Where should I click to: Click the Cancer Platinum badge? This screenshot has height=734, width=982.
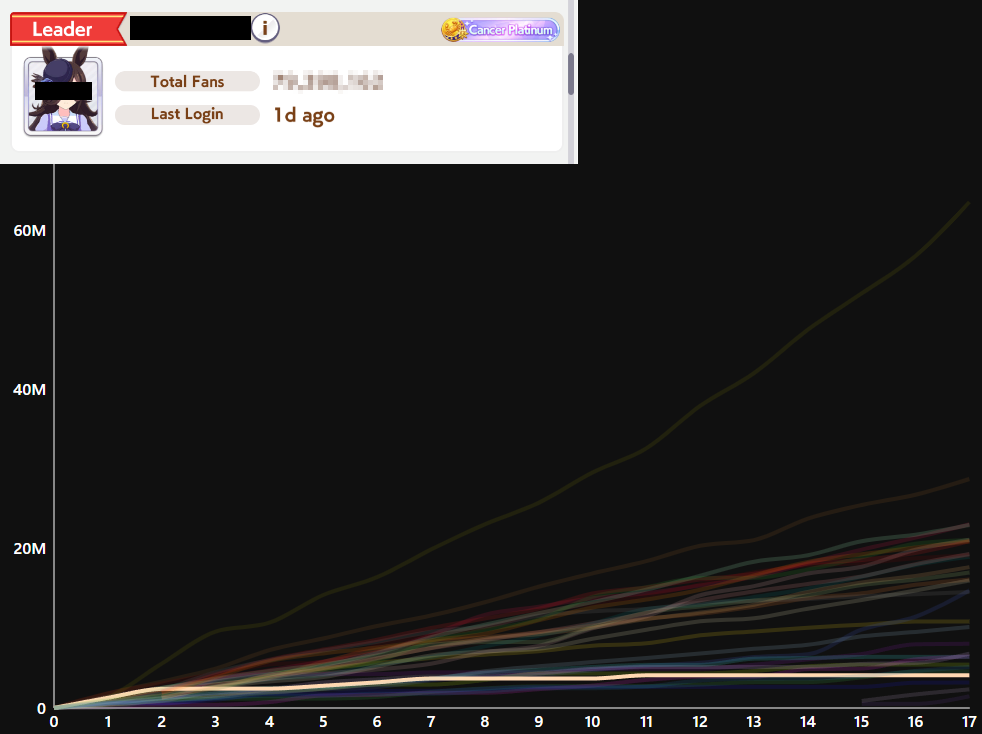pos(500,29)
